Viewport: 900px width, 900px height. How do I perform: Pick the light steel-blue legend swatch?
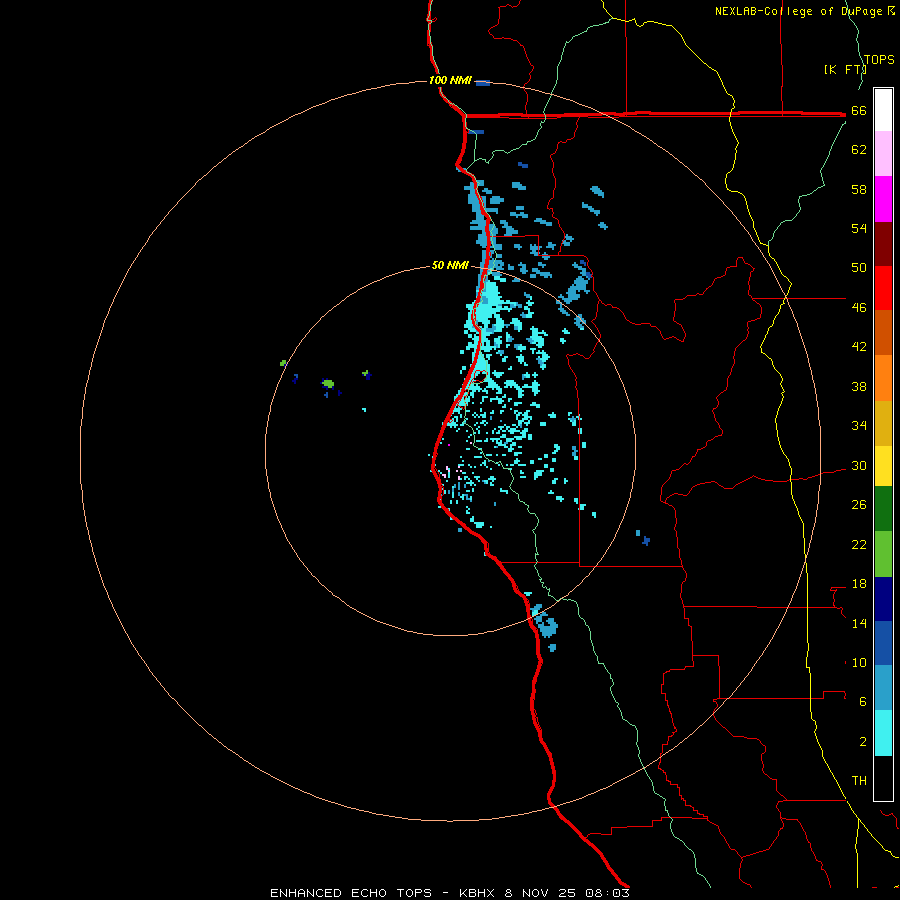[x=883, y=687]
